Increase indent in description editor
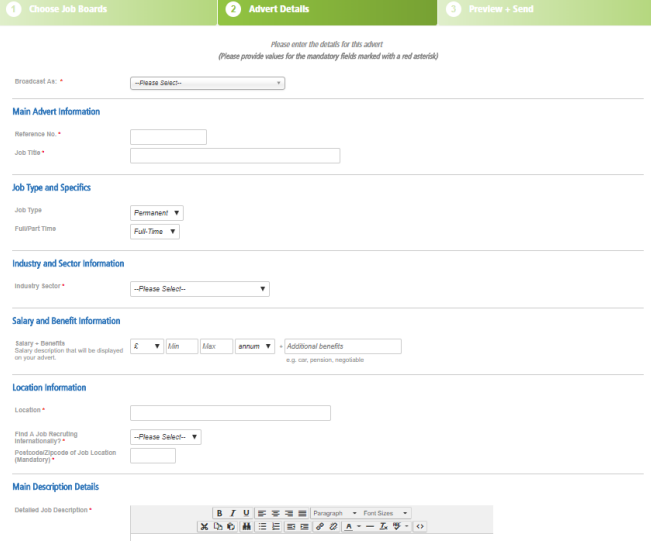 [304, 526]
